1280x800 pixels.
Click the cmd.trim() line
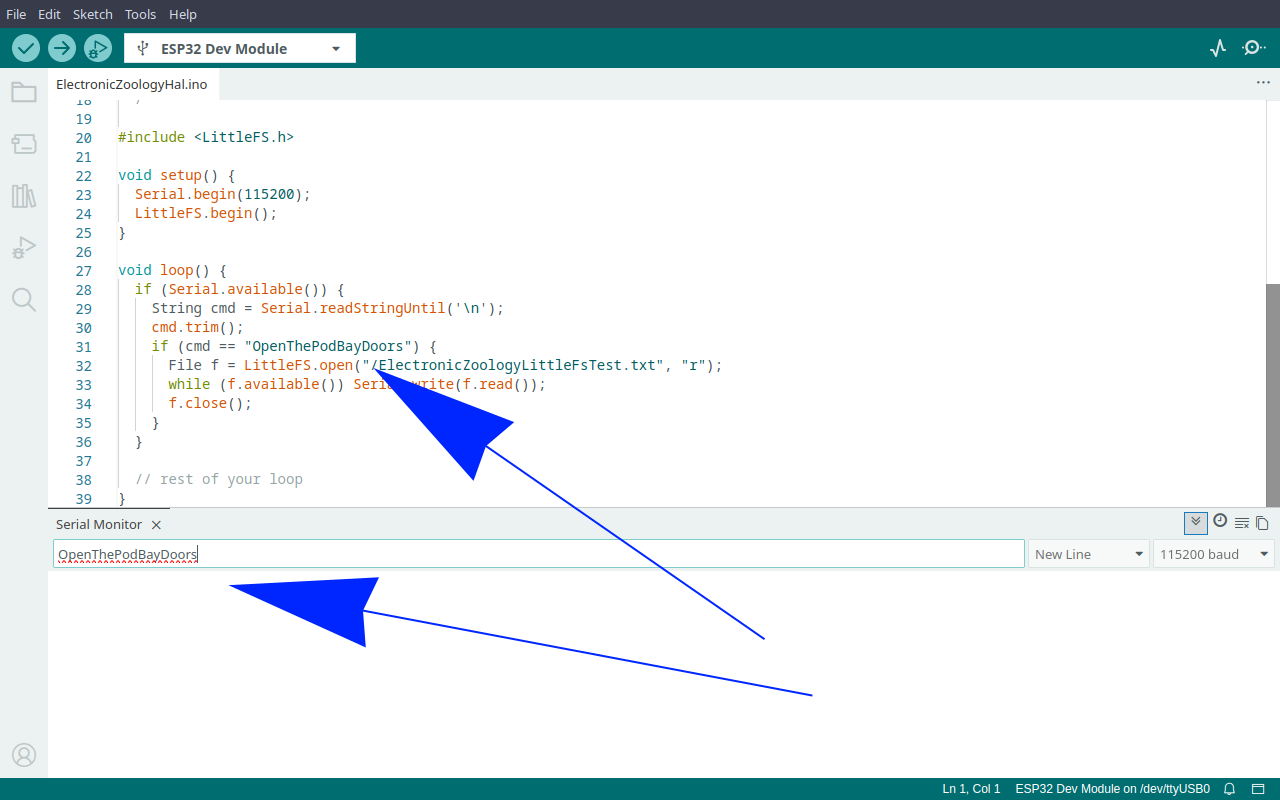point(198,328)
